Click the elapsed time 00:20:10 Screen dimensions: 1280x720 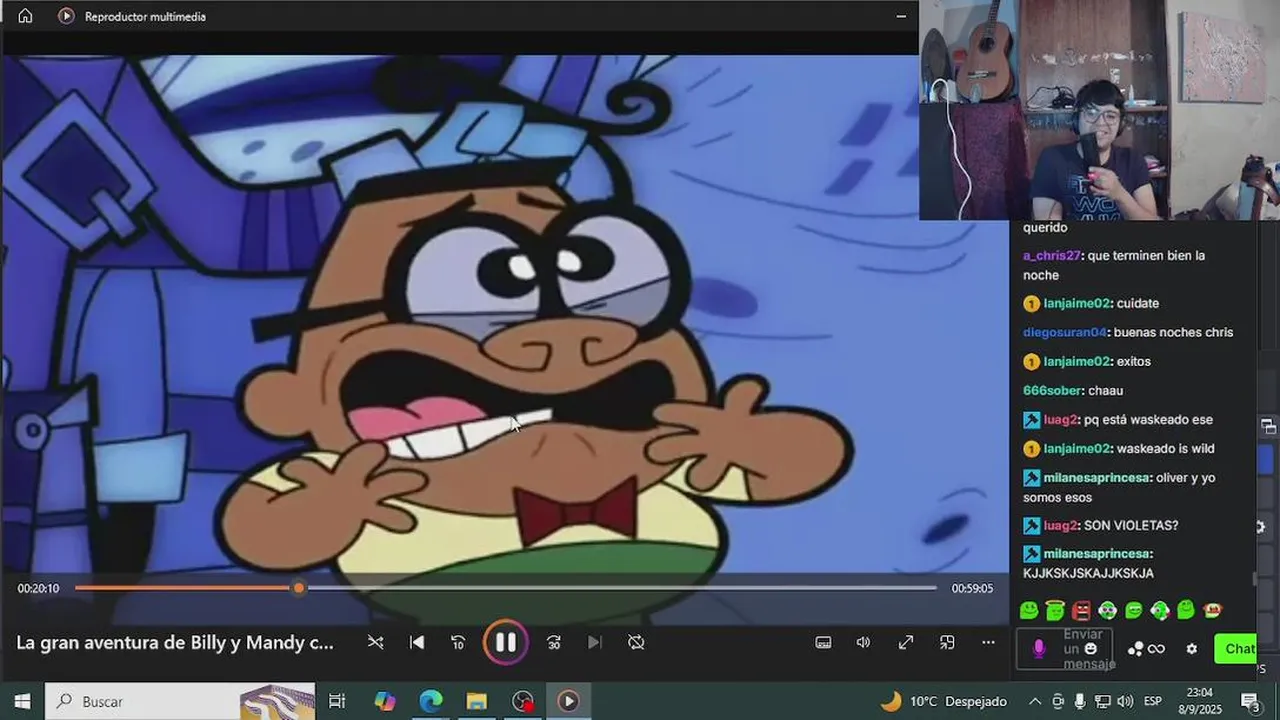38,588
